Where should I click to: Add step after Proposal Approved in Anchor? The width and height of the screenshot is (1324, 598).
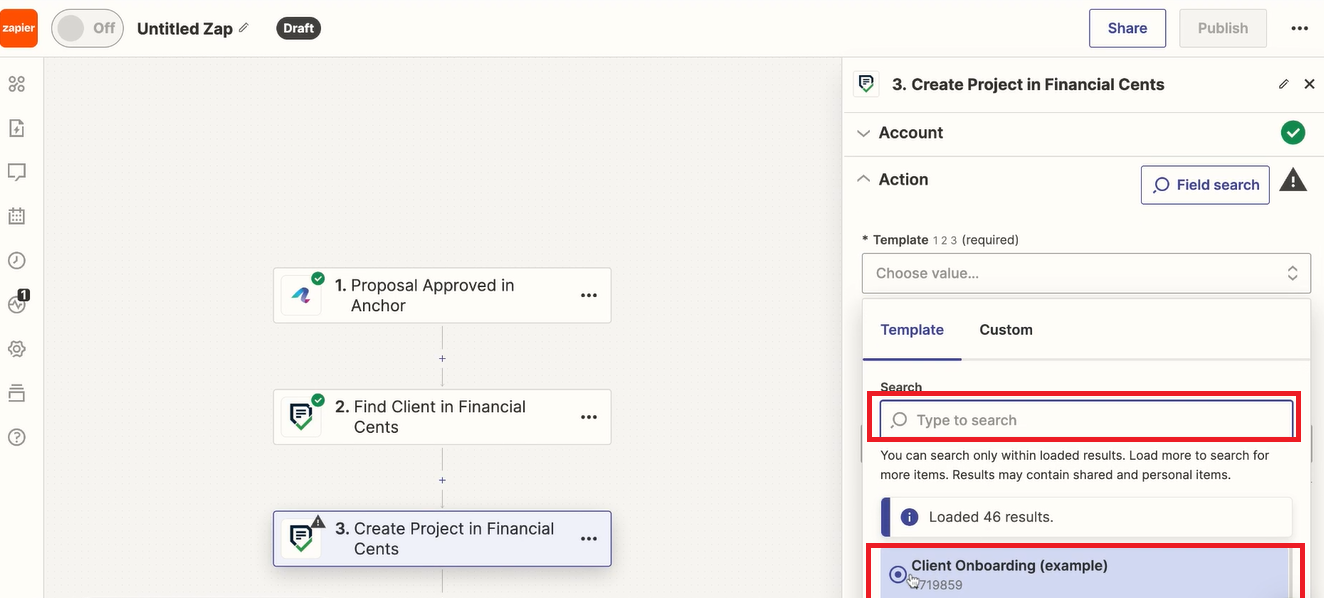[x=442, y=358]
